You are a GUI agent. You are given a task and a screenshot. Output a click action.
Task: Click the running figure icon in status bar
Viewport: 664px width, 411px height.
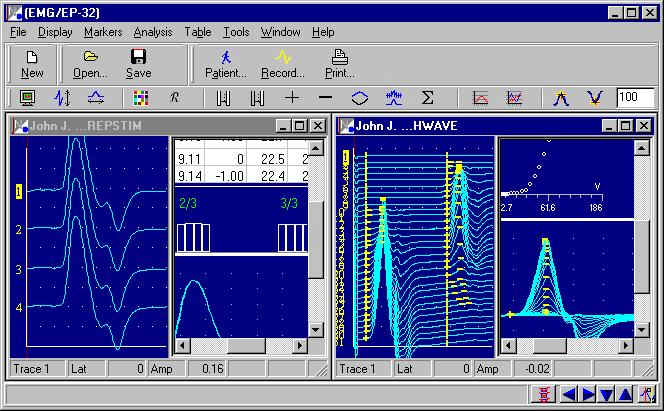[x=647, y=394]
